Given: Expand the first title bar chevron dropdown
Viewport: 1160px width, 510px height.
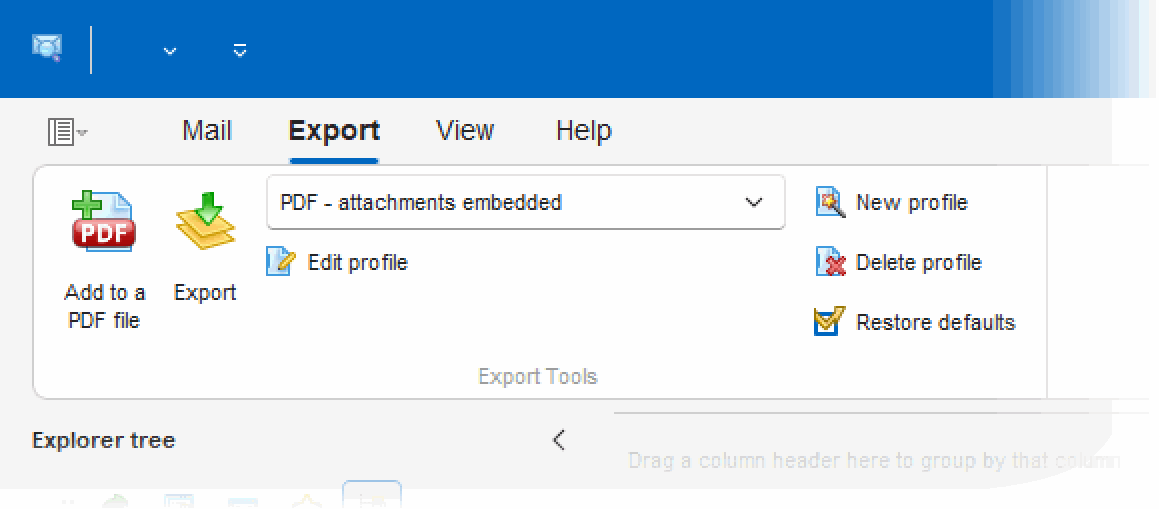Looking at the screenshot, I should point(170,51).
